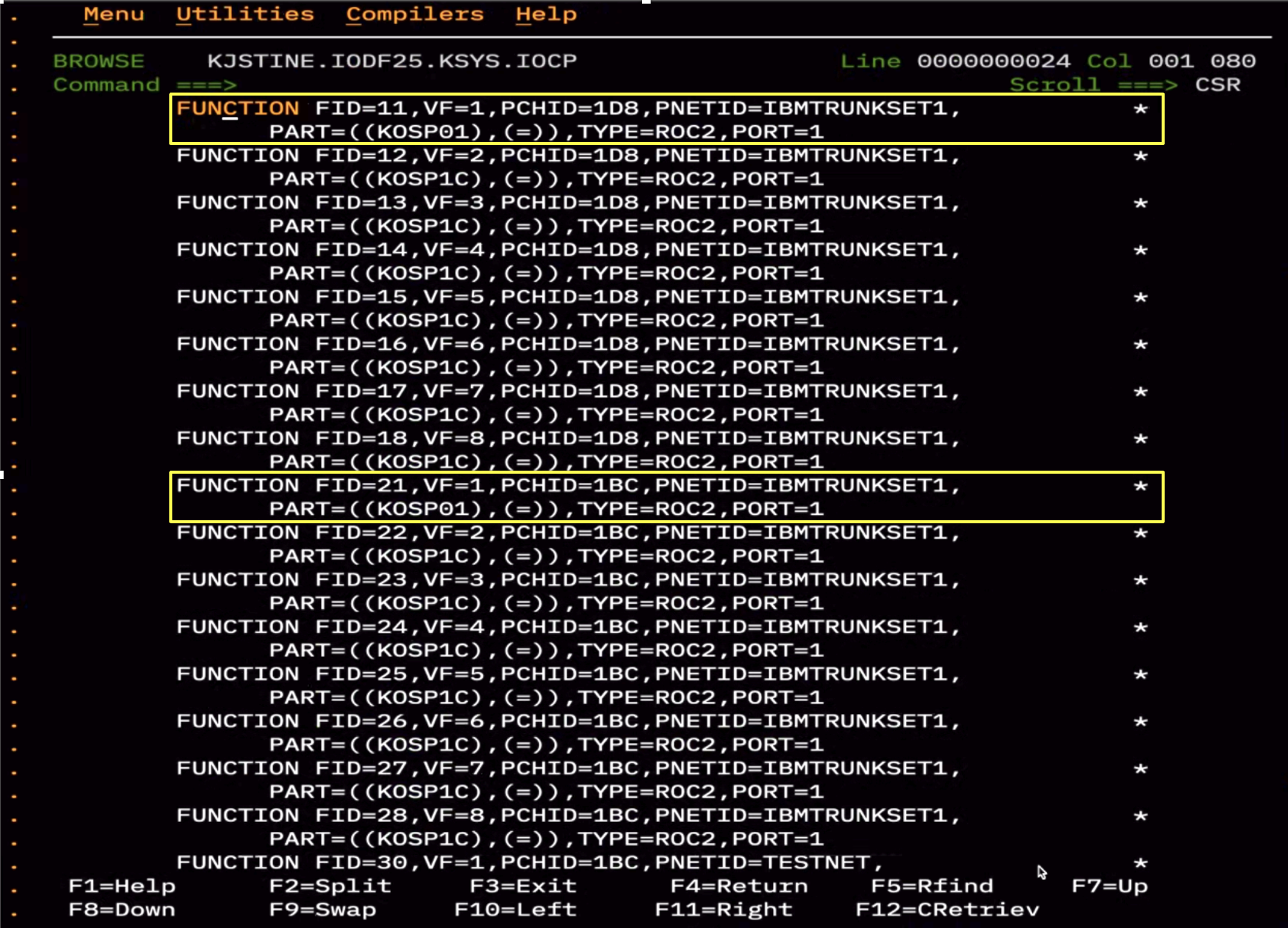
Task: Click PART=((KOSP1C) line under FID=28
Action: pos(547,840)
